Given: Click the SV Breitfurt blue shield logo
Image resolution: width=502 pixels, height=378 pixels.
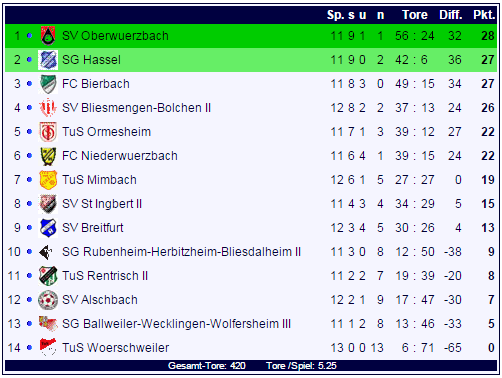Looking at the screenshot, I should (x=48, y=228).
